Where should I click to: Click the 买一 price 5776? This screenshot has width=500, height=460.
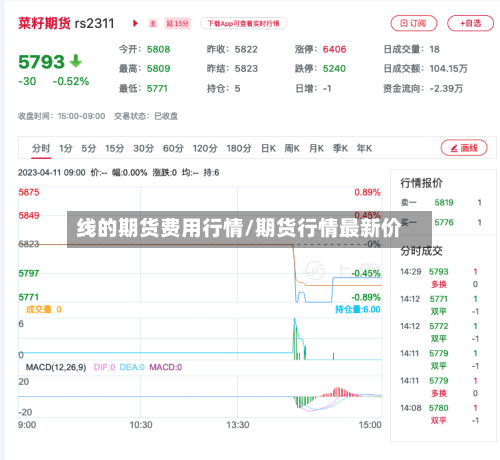(x=444, y=222)
